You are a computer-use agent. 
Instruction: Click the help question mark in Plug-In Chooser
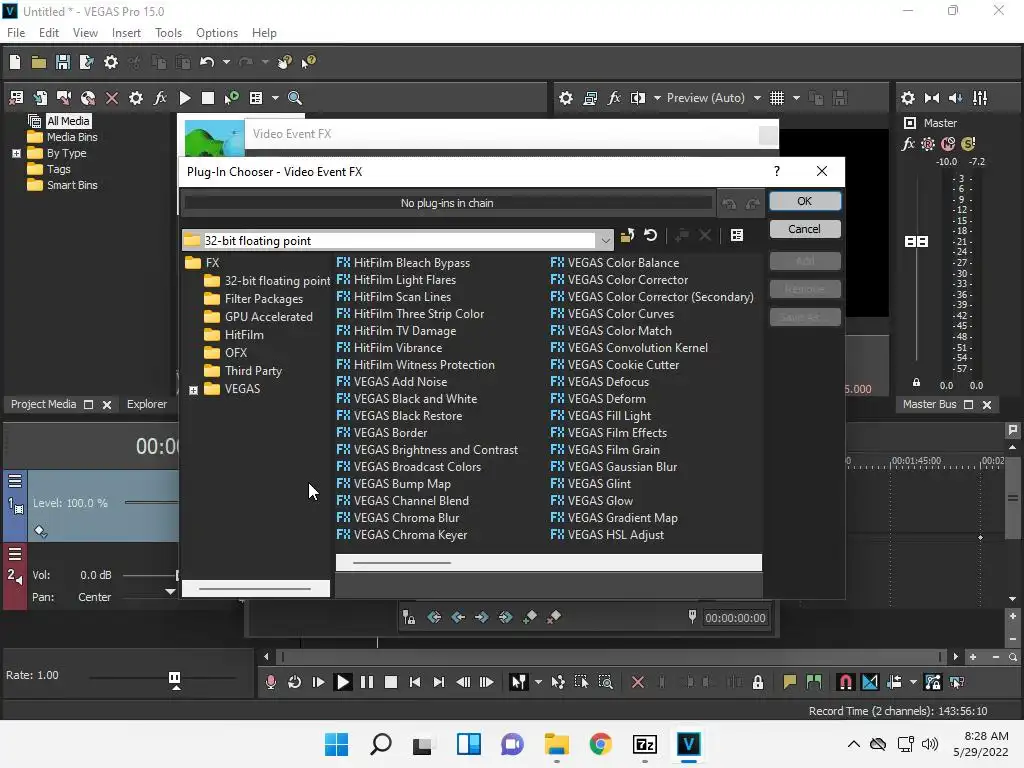[776, 171]
